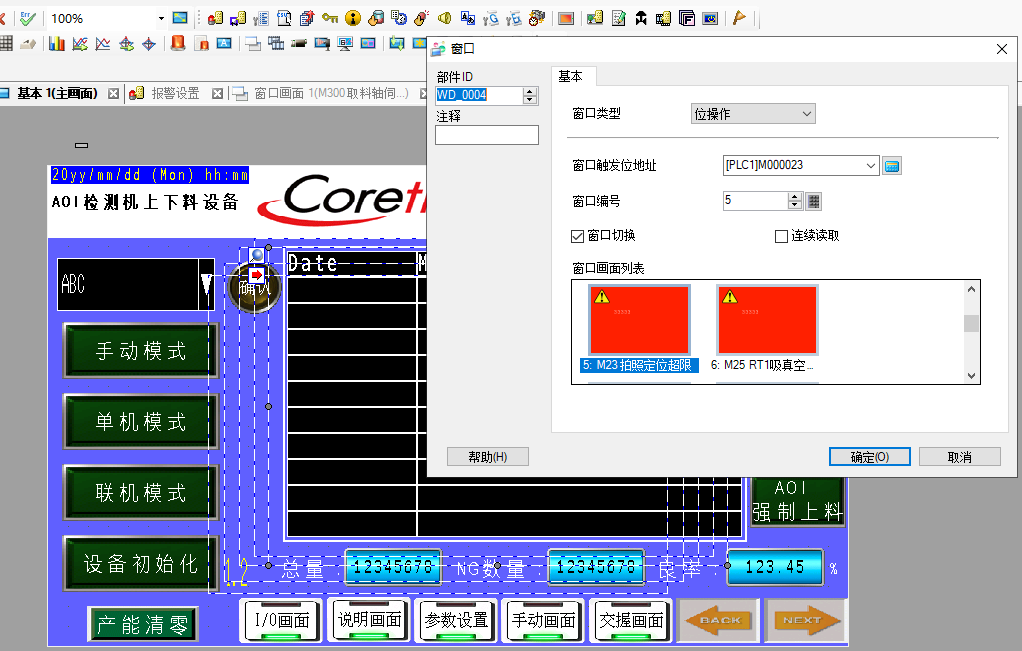Enable the 连续读取 checkbox
The image size is (1022, 651).
point(782,236)
